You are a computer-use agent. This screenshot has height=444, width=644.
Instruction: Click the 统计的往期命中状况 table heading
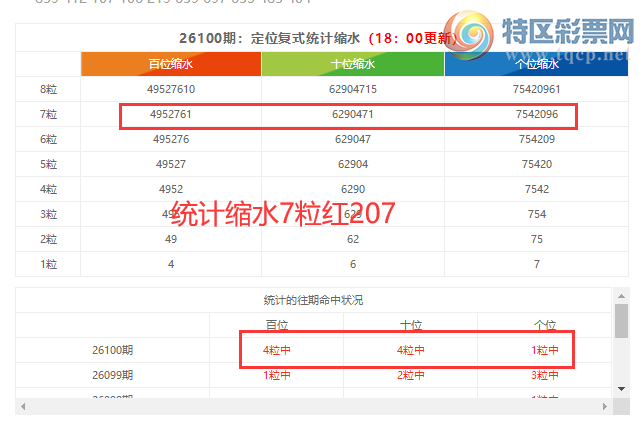click(313, 300)
